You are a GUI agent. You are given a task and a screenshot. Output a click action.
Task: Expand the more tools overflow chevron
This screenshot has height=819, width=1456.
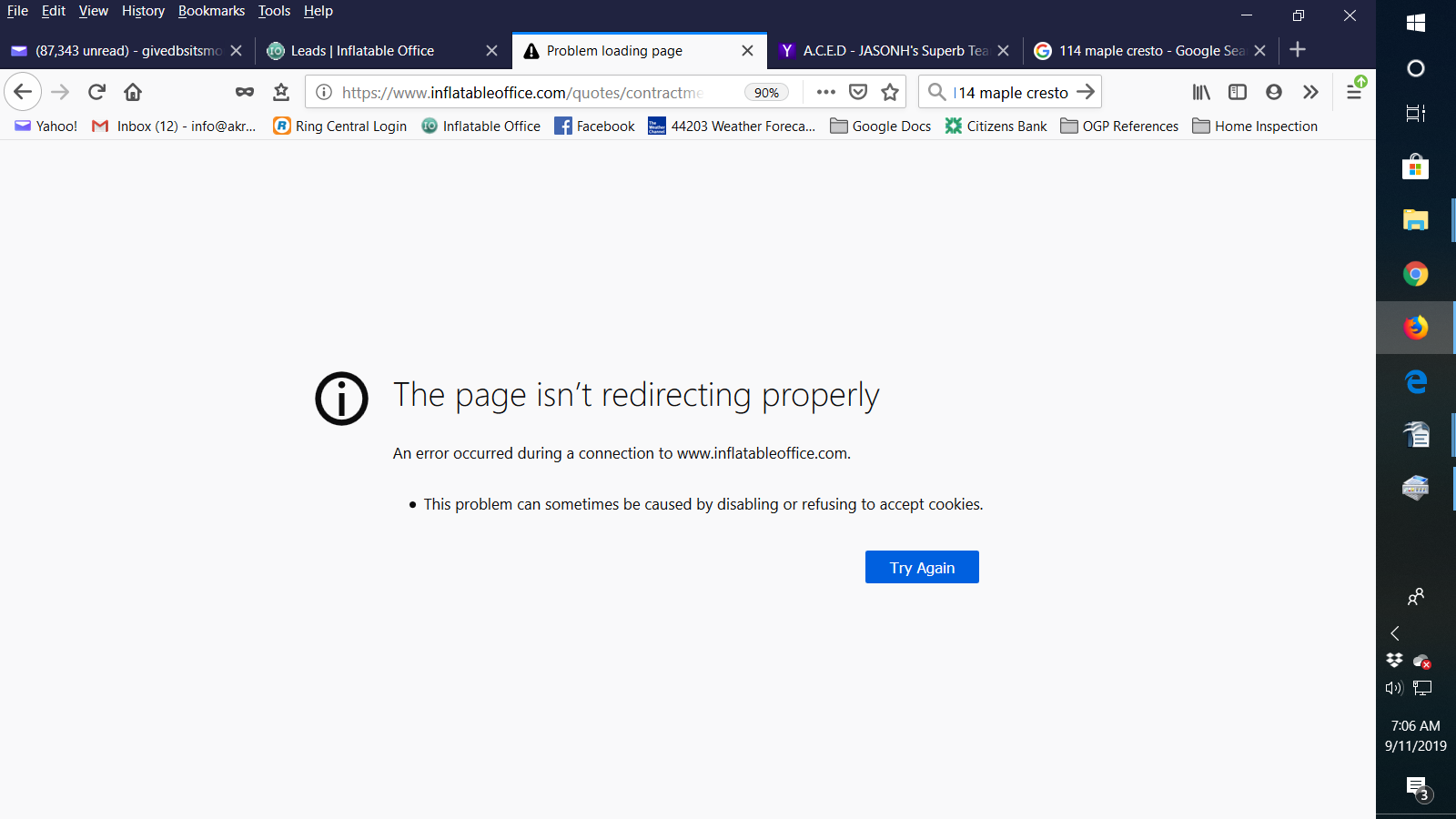point(1310,92)
